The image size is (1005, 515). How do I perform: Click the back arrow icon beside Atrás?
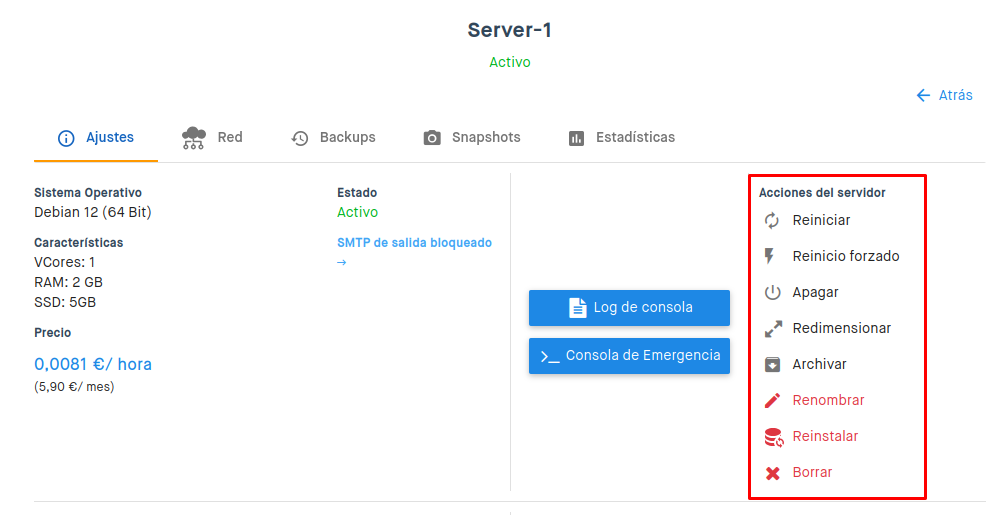point(923,95)
